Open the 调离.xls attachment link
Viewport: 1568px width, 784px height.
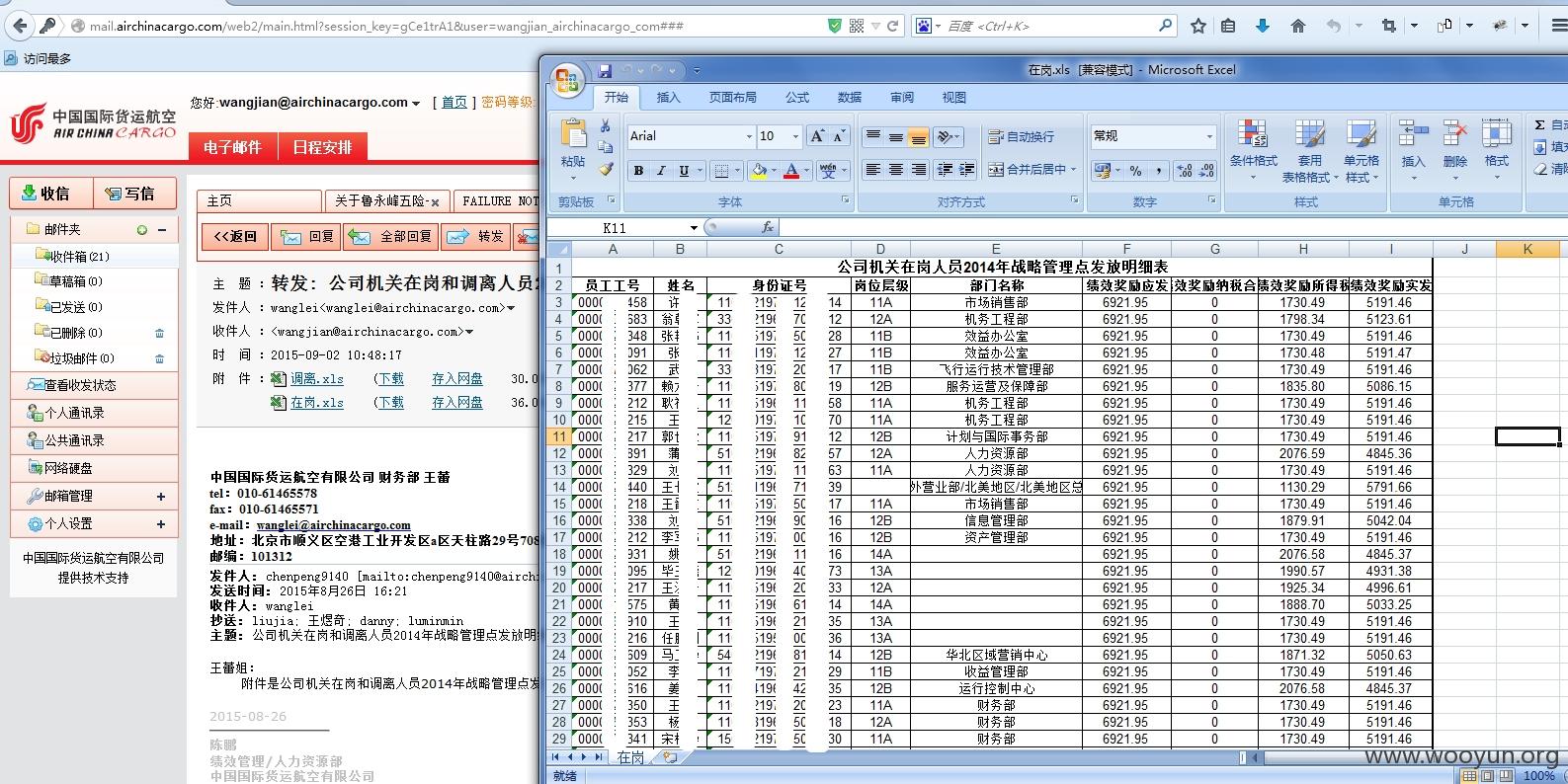317,378
